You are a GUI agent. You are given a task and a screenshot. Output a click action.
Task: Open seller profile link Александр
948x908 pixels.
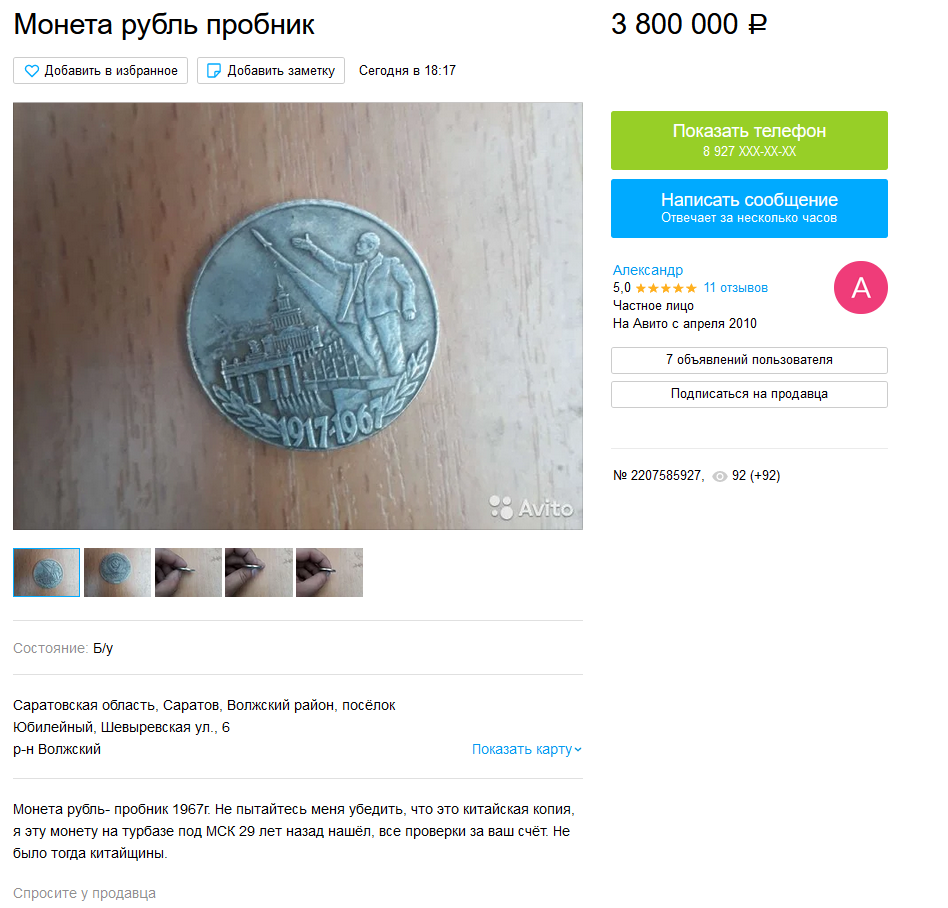[x=648, y=270]
